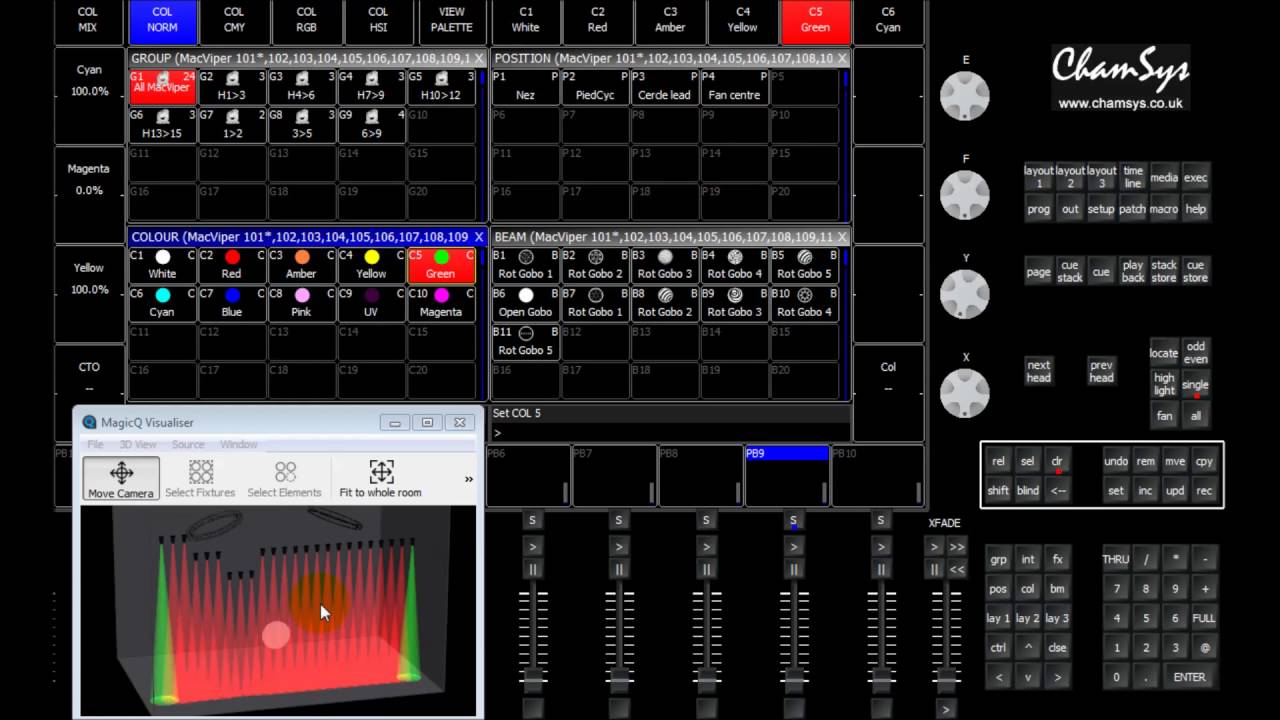The height and width of the screenshot is (720, 1280).
Task: Select group G2 H1>3
Action: point(231,86)
